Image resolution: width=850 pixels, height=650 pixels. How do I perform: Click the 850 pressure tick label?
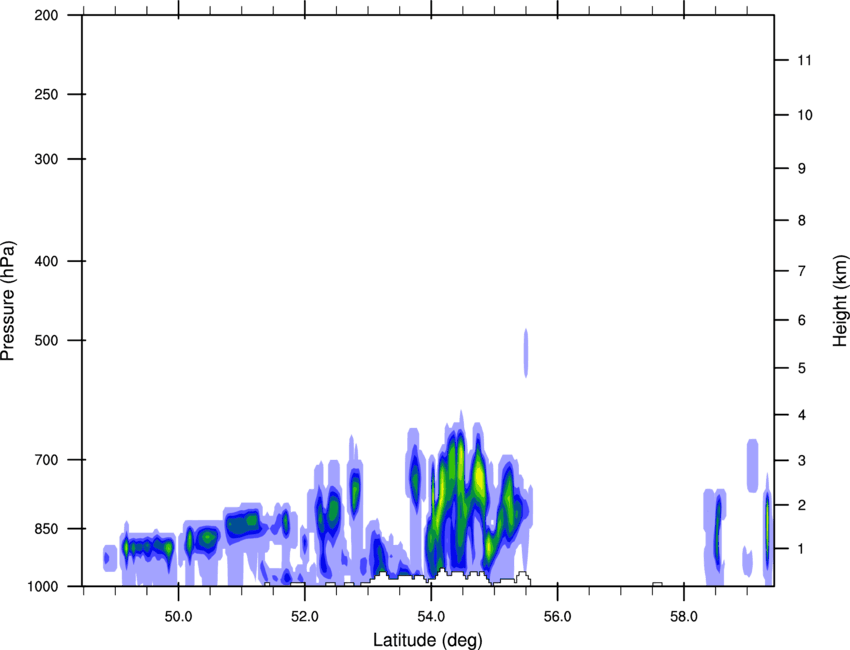tap(46, 528)
